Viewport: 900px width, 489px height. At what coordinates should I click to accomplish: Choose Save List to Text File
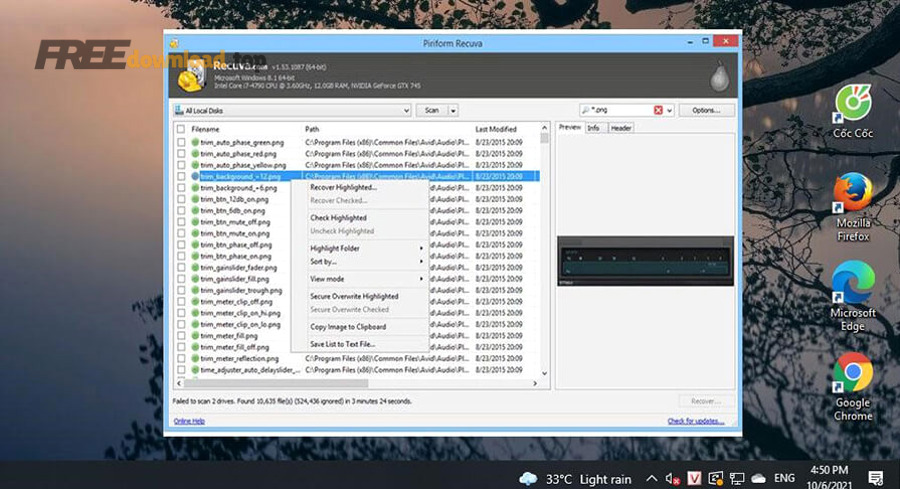tap(360, 344)
